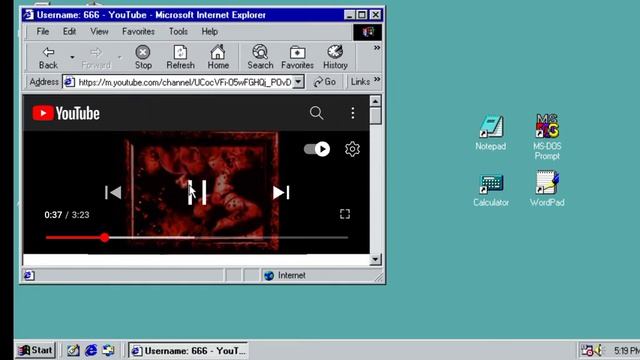Image resolution: width=640 pixels, height=360 pixels.
Task: Minimize the Internet Explorer window
Action: pos(349,15)
